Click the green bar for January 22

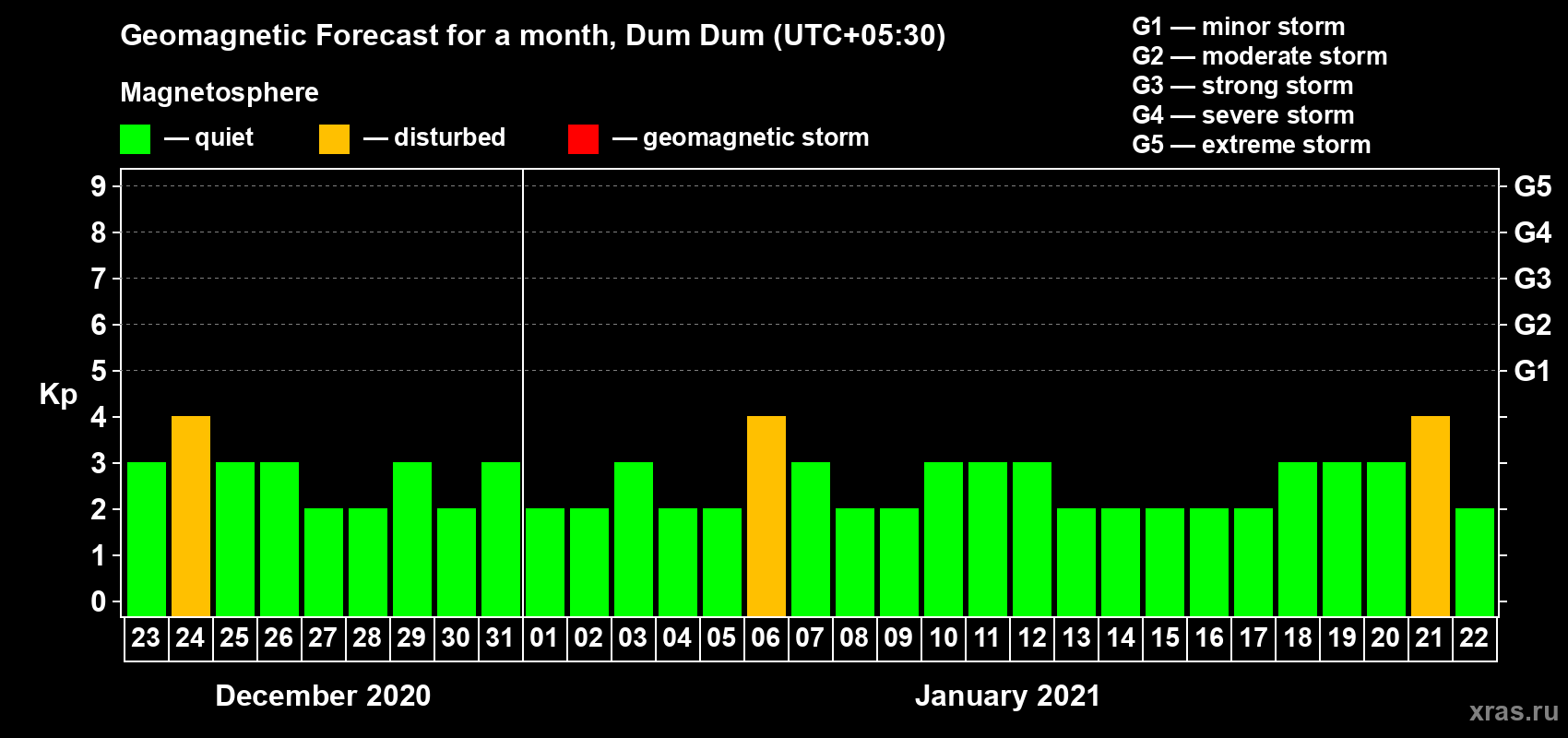tap(1475, 562)
